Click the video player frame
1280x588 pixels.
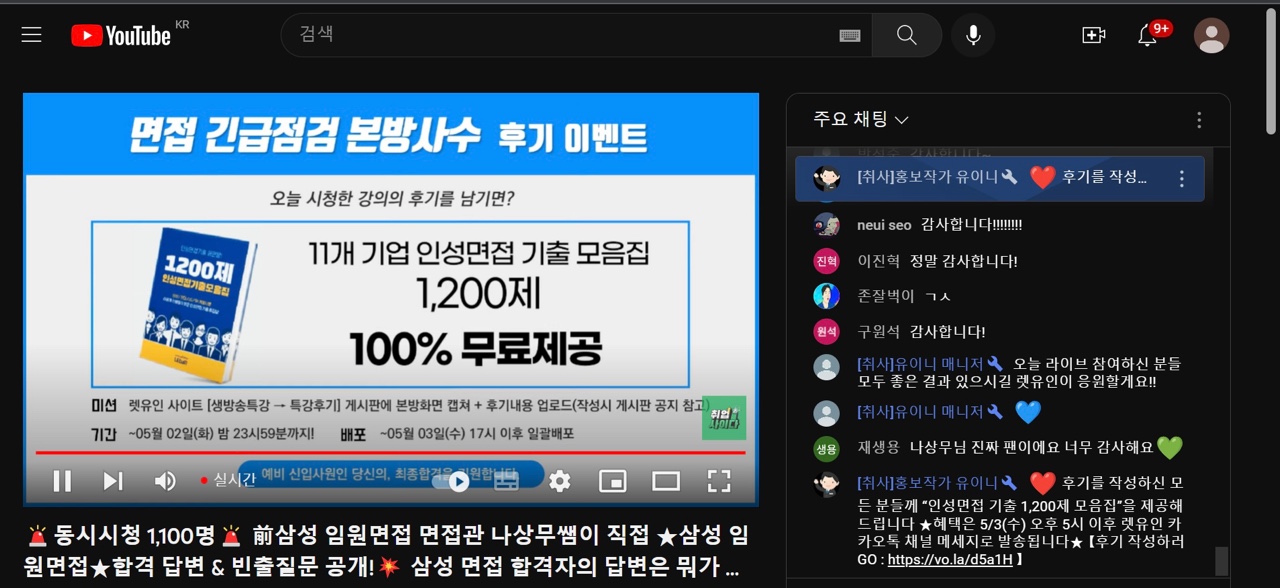391,299
